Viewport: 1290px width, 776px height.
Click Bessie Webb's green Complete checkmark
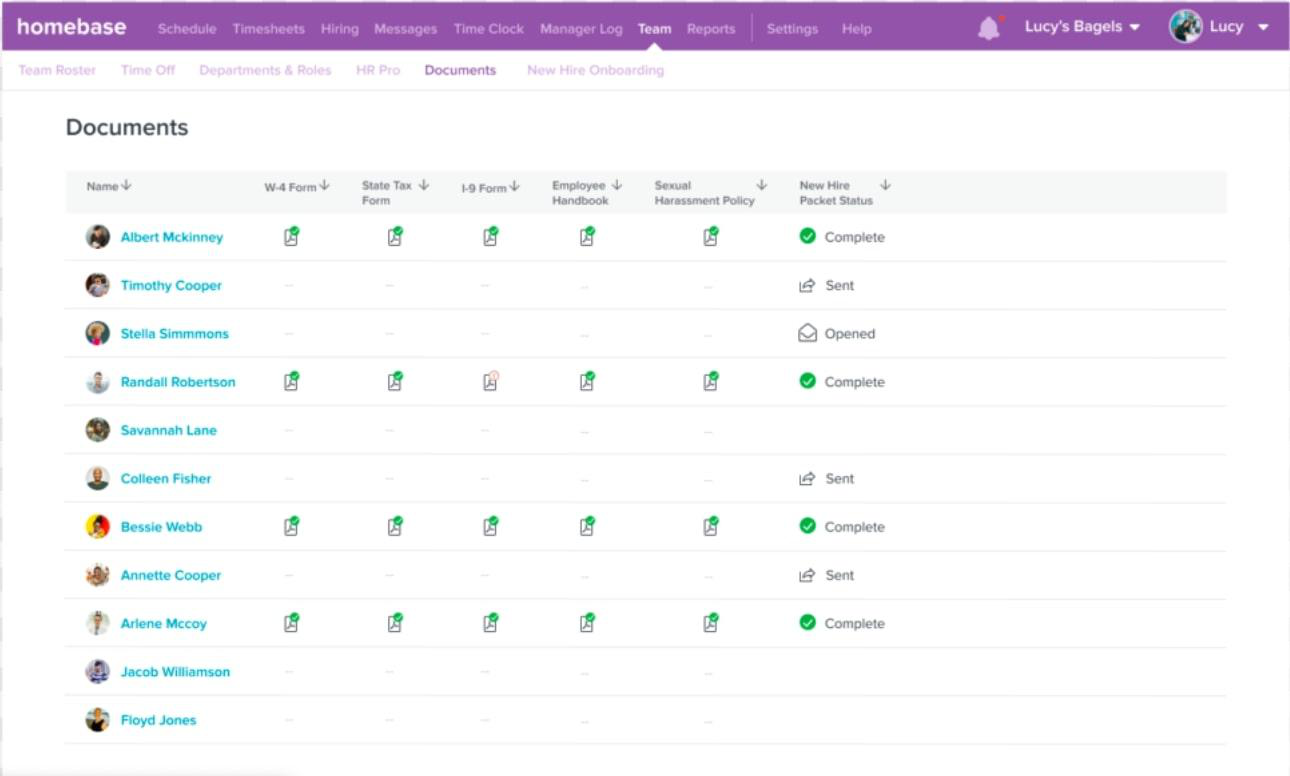(807, 526)
